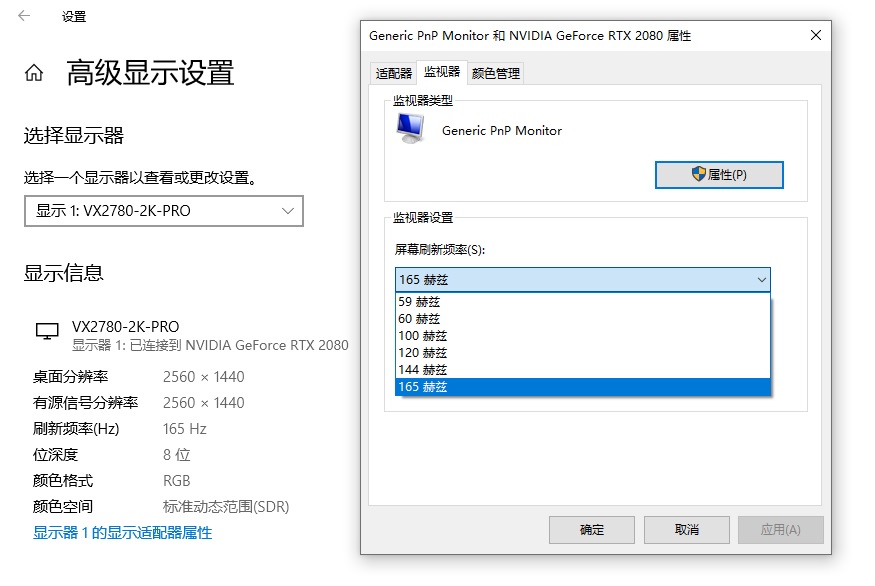Screen dimensions: 875x586
Task: Choose 100 赫兹 refresh rate
Action: [583, 336]
